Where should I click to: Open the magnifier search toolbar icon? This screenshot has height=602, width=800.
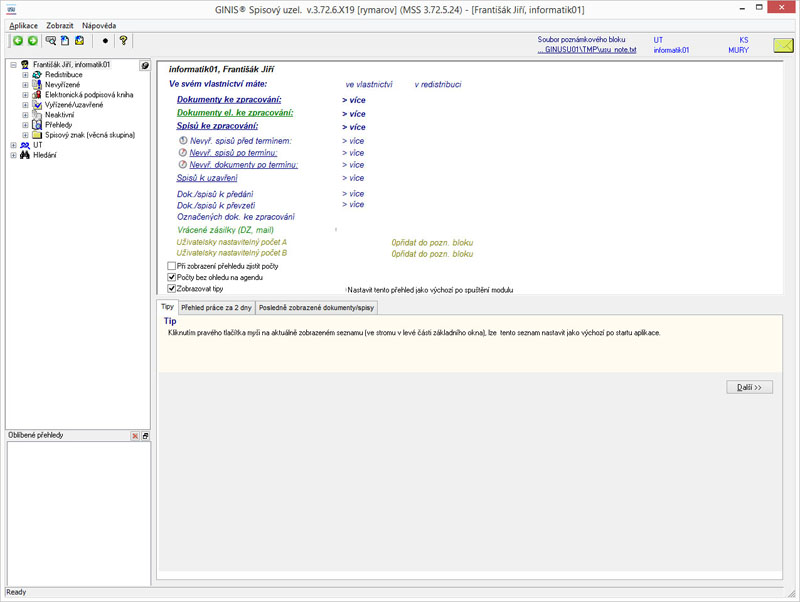pyautogui.click(x=51, y=41)
